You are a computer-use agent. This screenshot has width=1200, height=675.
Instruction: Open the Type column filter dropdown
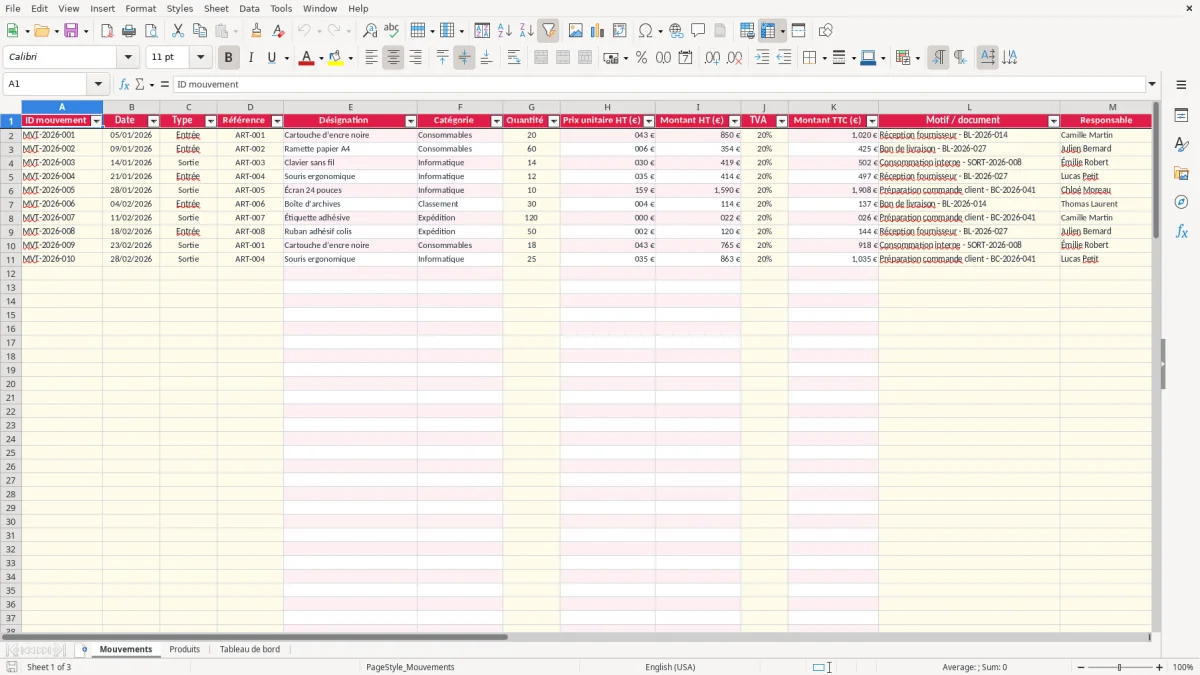[x=210, y=121]
